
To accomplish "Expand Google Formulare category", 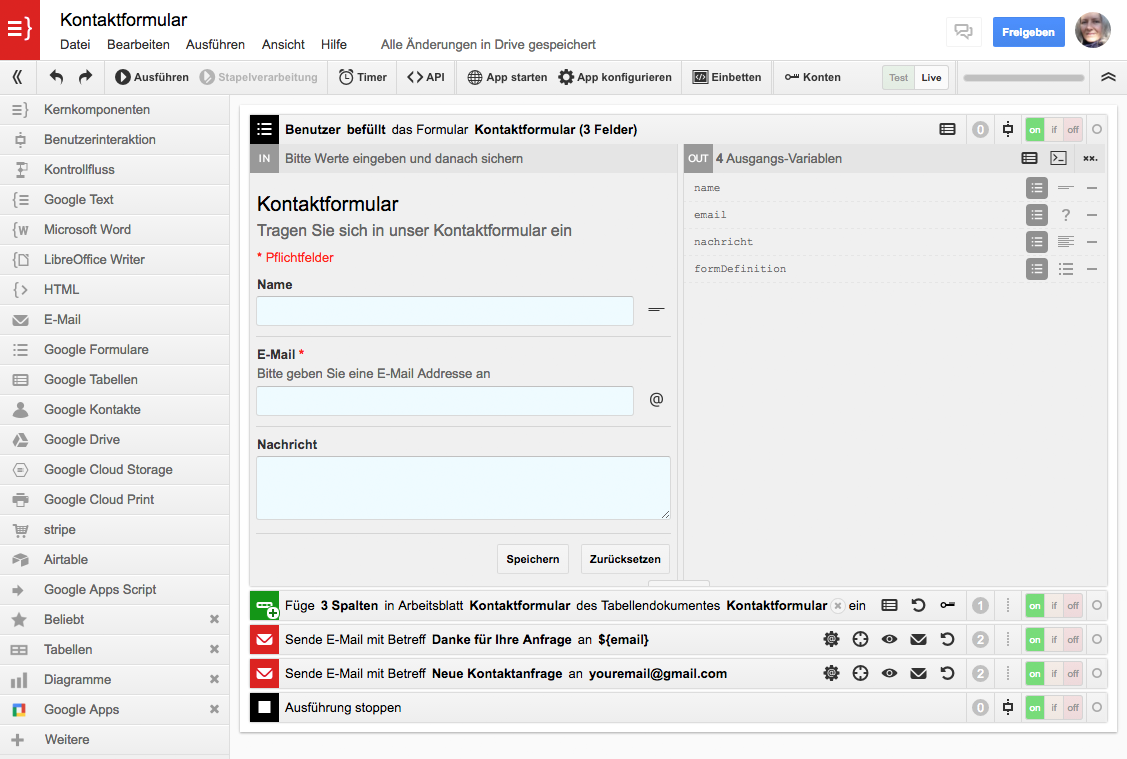I will 114,349.
